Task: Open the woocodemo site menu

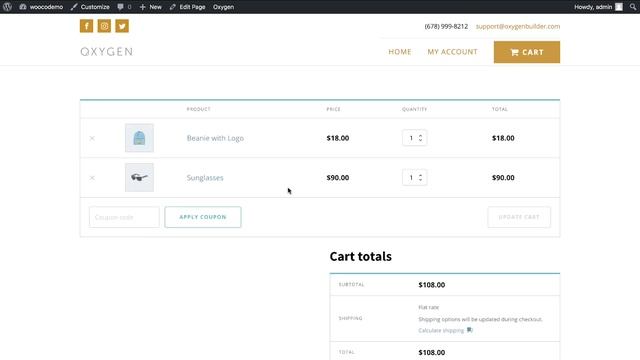Action: click(41, 7)
